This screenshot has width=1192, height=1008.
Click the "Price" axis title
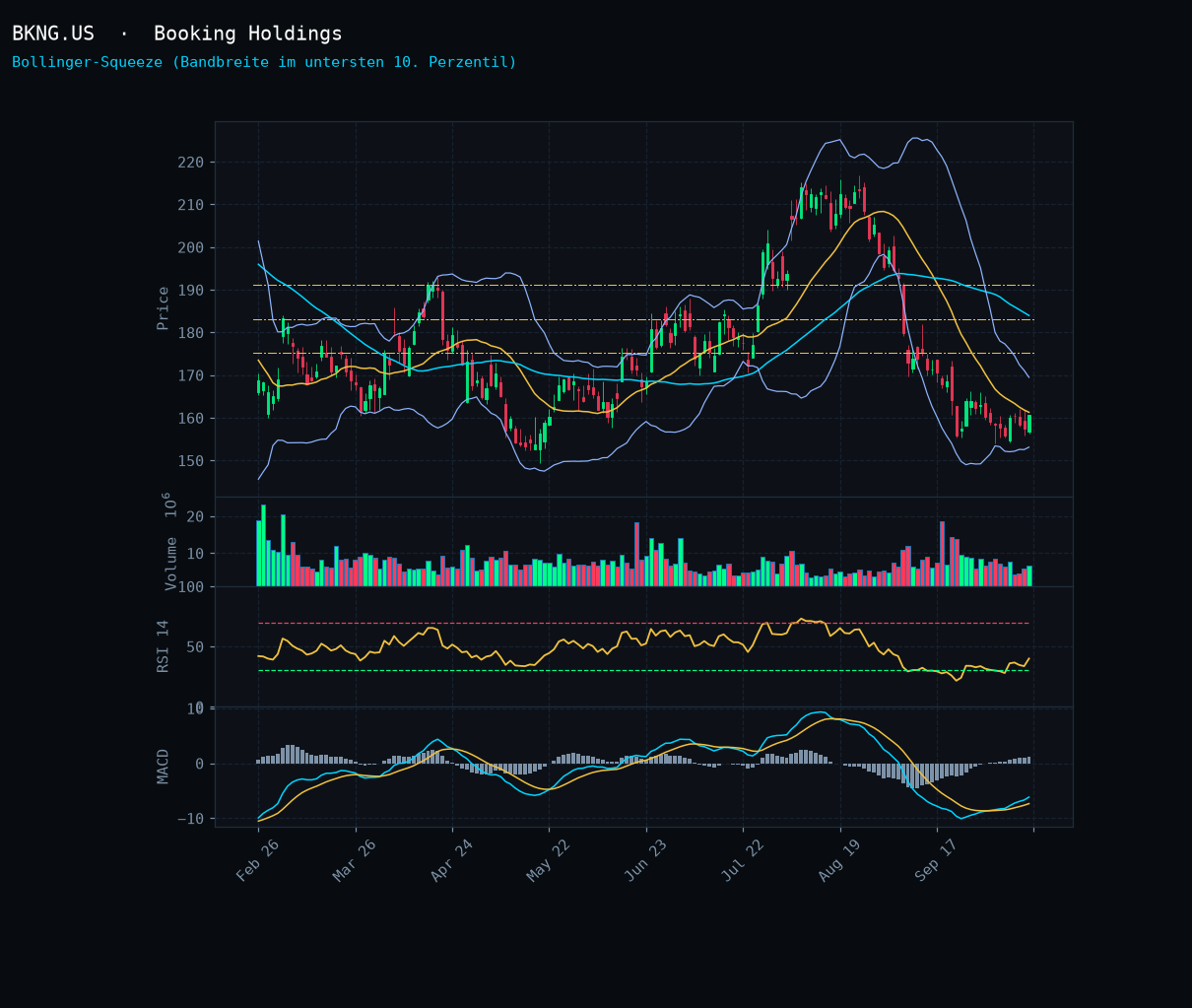(x=164, y=308)
